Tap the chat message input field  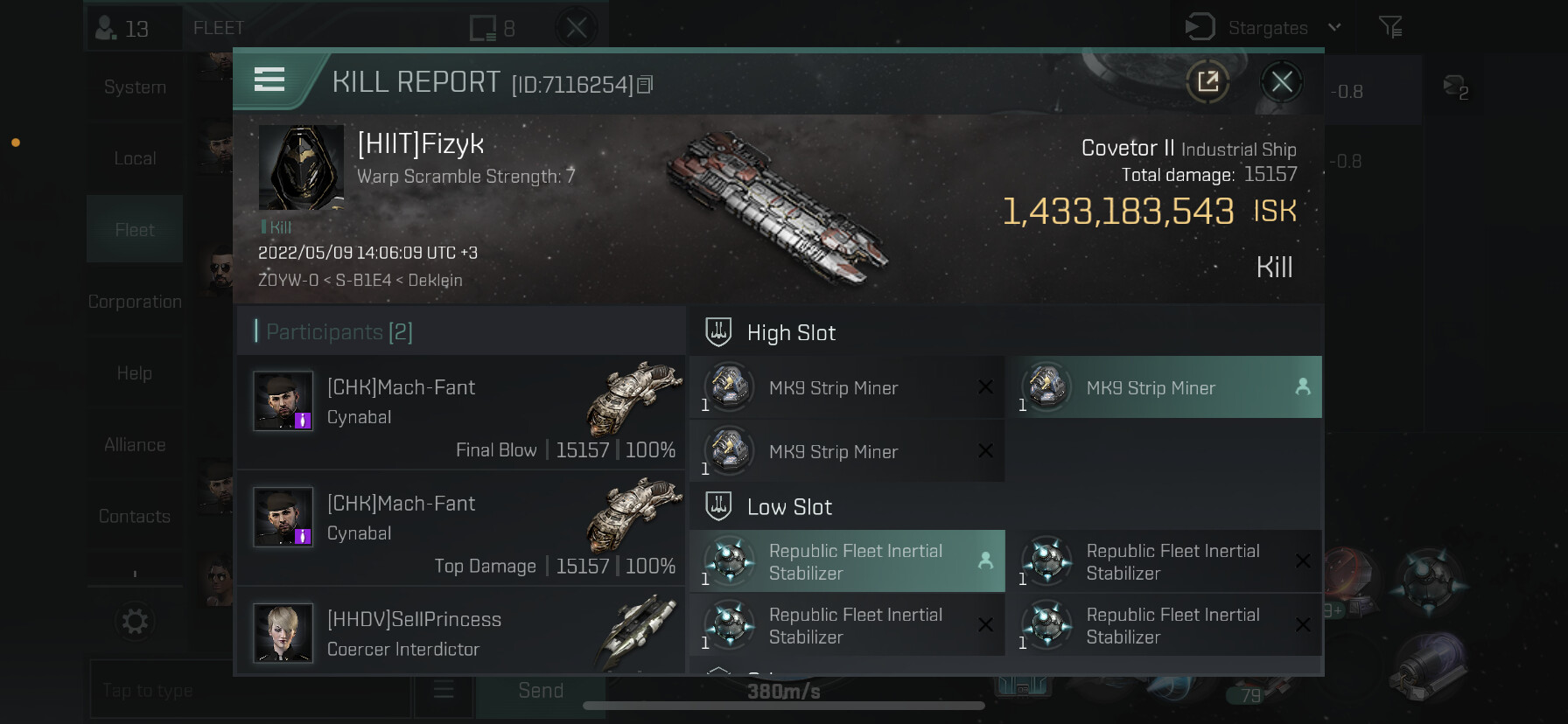point(249,691)
